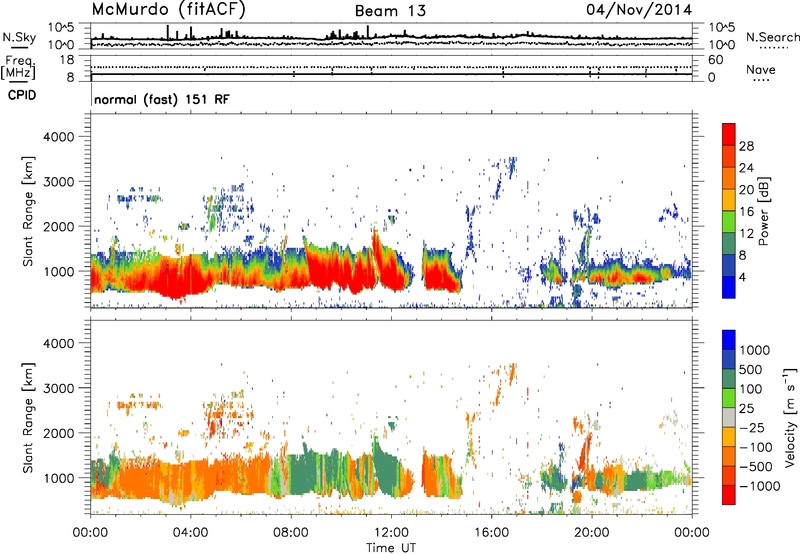Click the Power colorbar segment between 16 and 20
Image resolution: width=800 pixels, height=554 pixels.
click(x=729, y=200)
